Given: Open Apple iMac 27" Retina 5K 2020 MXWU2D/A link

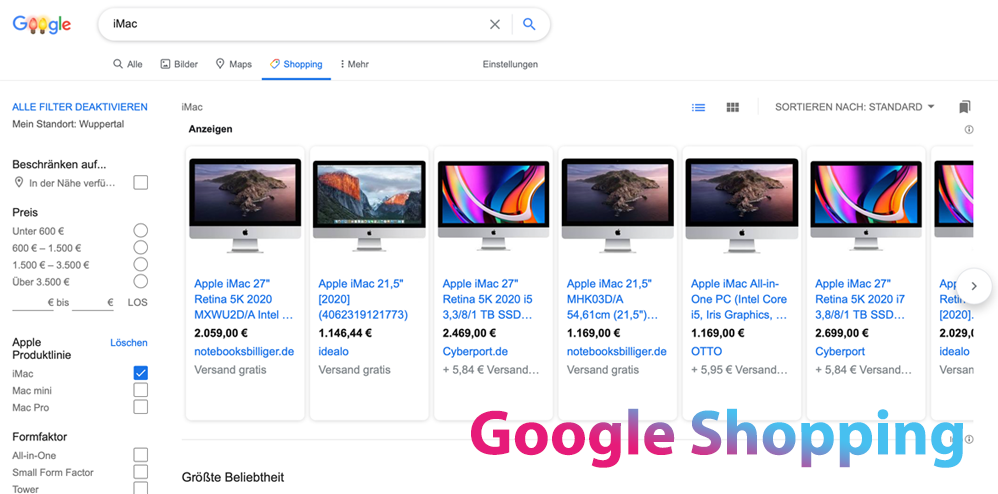Looking at the screenshot, I should 244,299.
